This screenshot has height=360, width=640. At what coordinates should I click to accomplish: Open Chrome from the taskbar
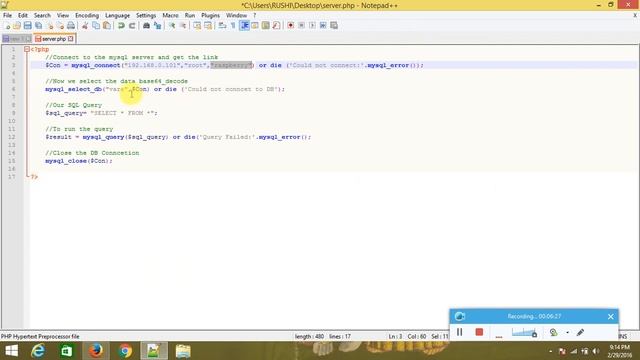coord(125,351)
